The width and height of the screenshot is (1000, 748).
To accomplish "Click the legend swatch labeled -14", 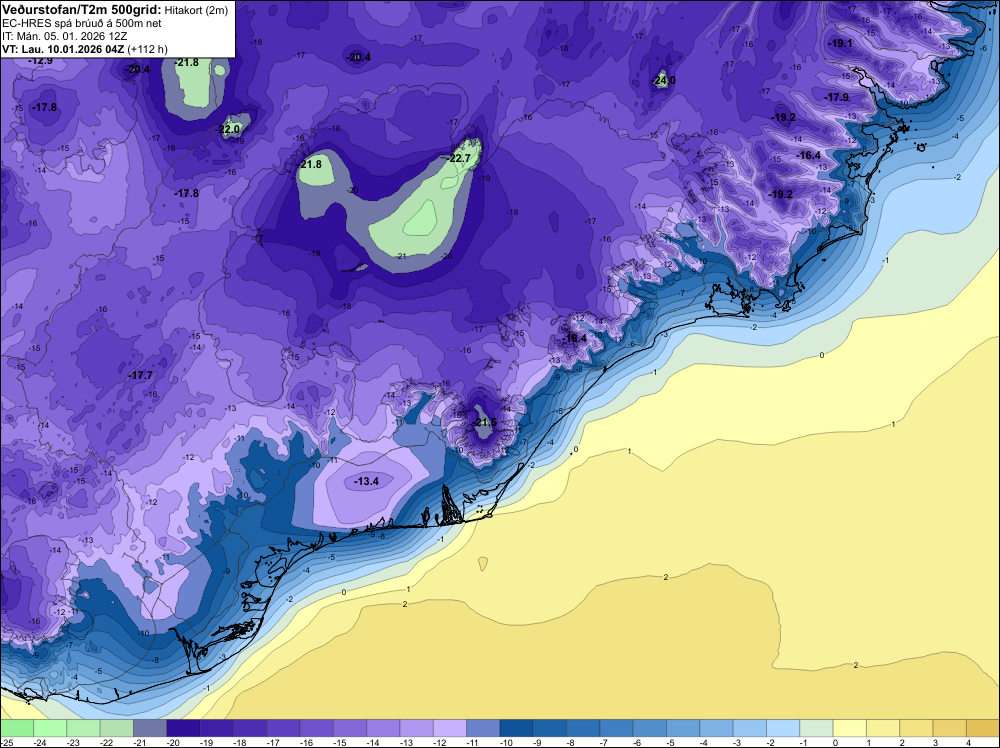I will click(383, 728).
